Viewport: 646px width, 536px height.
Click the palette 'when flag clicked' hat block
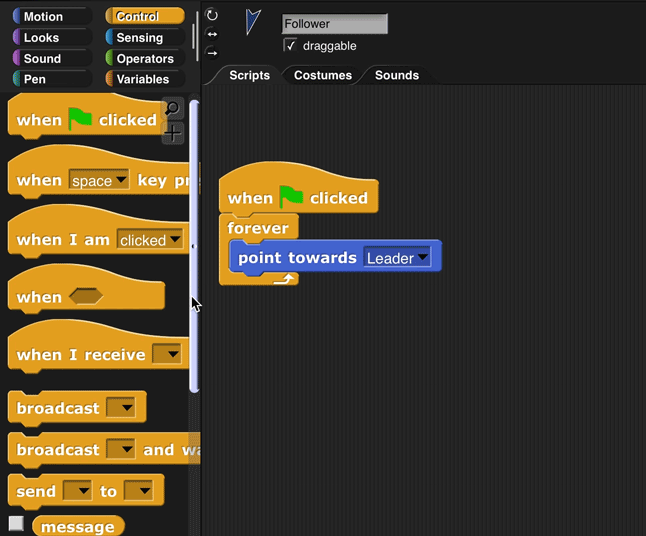(39, 120)
